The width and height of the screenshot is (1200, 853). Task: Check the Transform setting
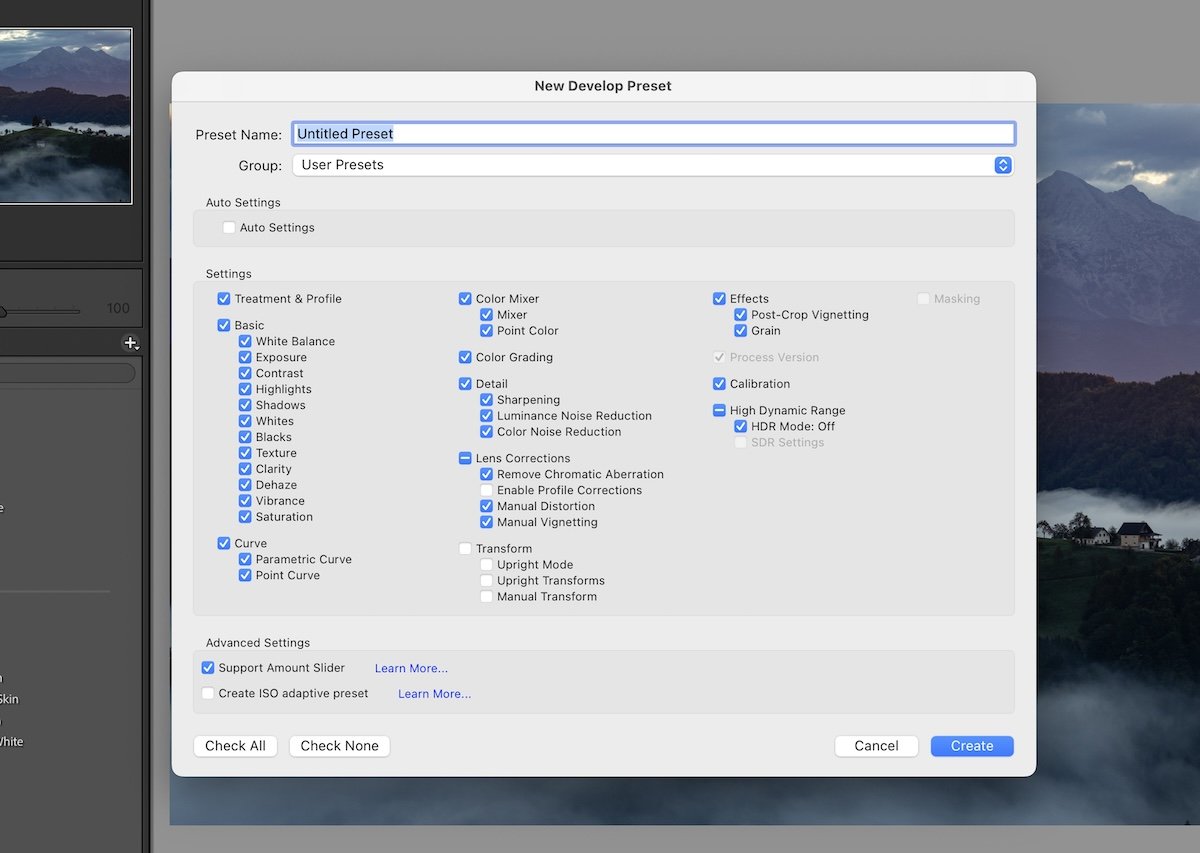(x=464, y=548)
